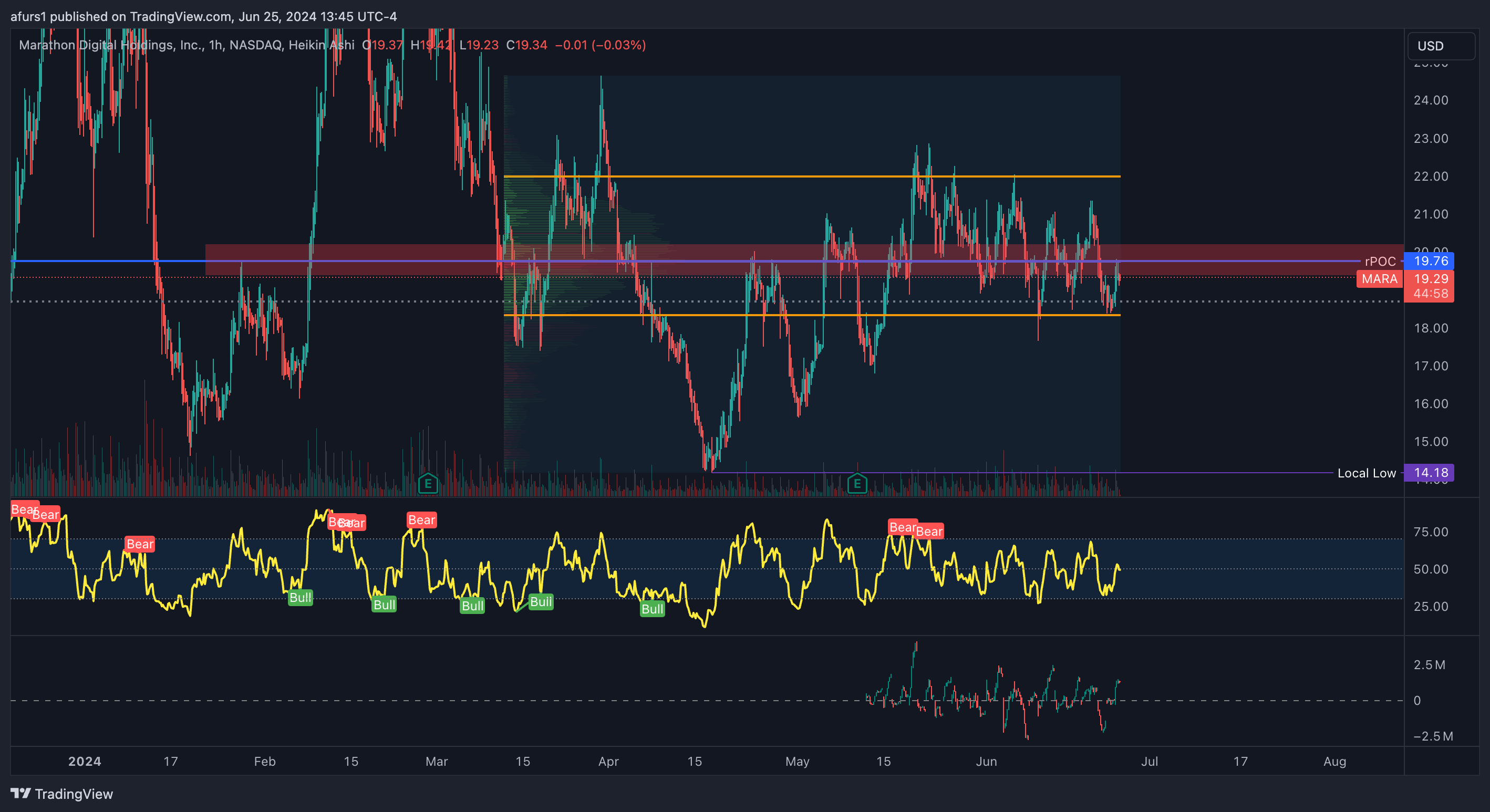Click the Bear label near March

click(x=422, y=520)
